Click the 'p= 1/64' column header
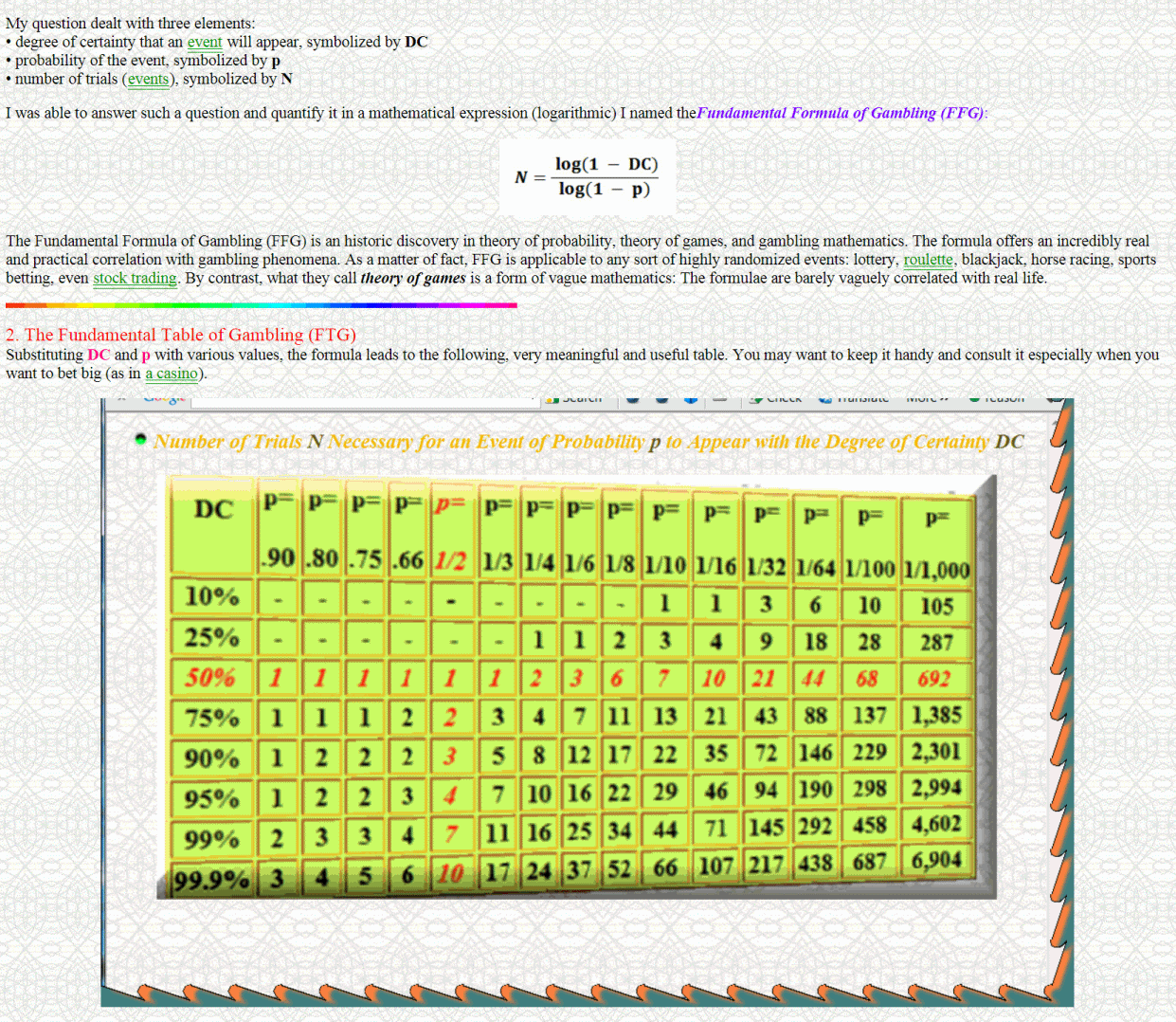 (x=815, y=538)
